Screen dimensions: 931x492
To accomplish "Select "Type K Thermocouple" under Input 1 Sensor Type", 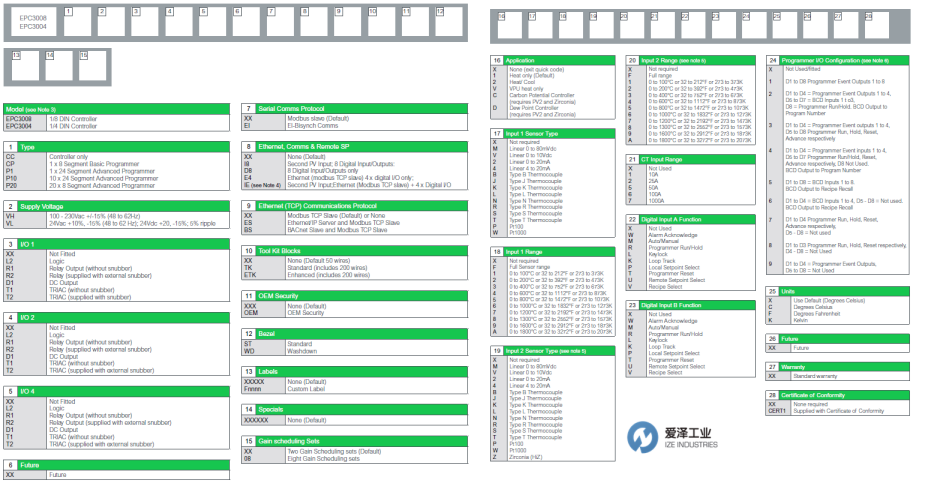I will tap(553, 188).
